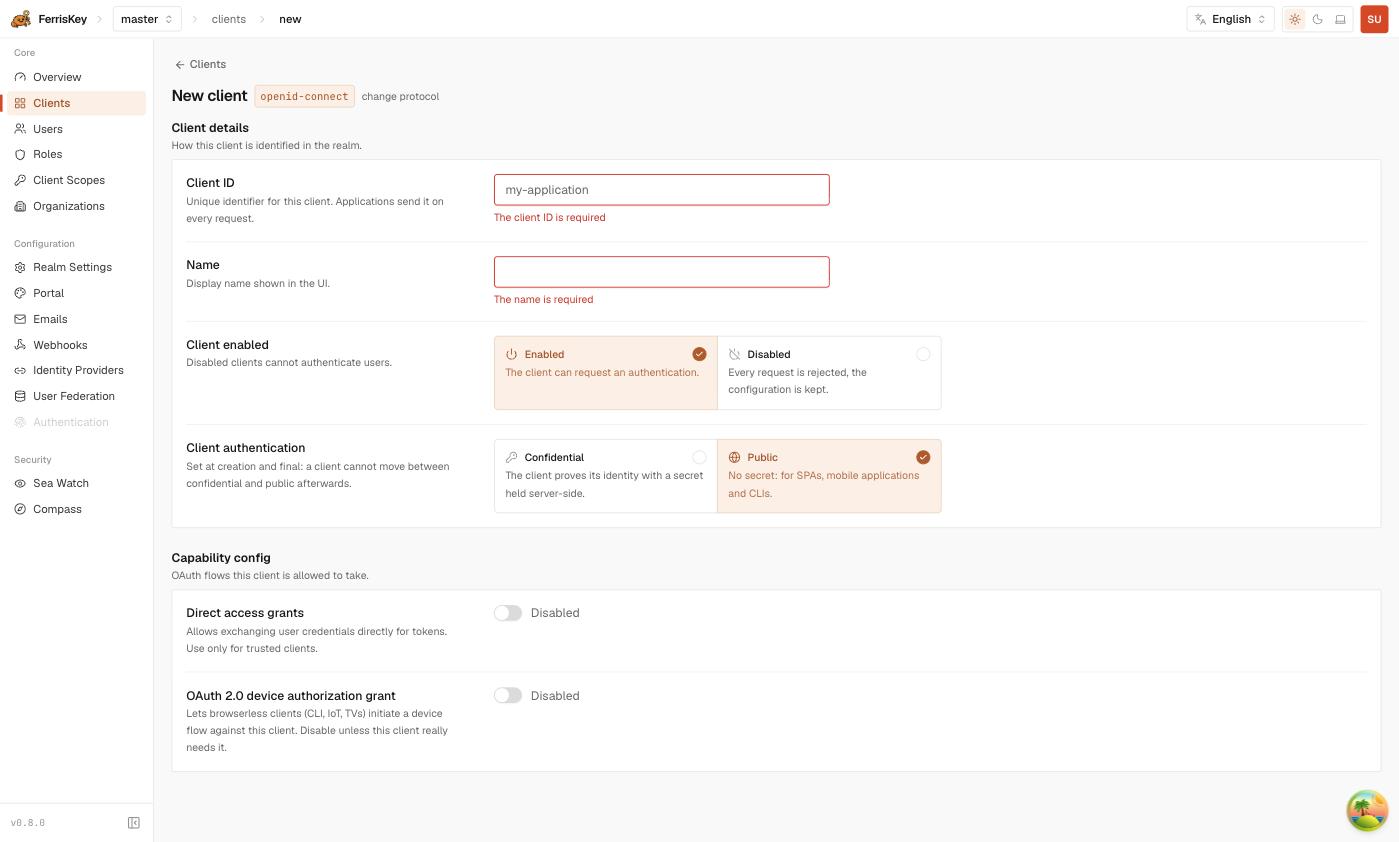Switch to light theme sun icon
Screen dimensions: 1399x842
click(x=1295, y=19)
